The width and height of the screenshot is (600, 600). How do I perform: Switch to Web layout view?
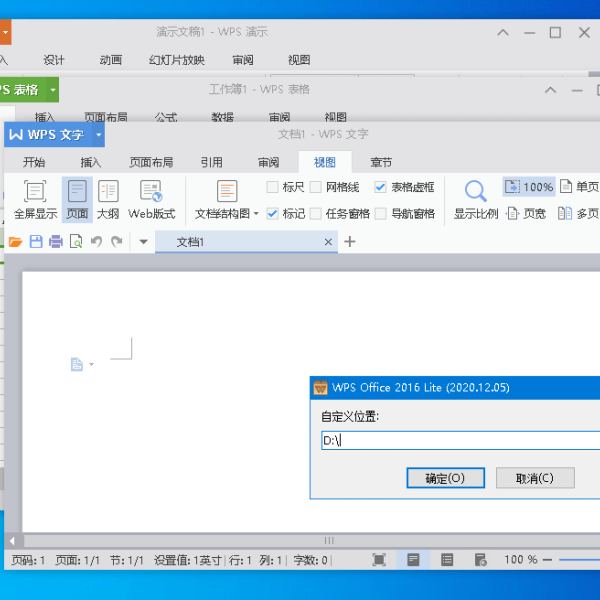click(x=151, y=191)
